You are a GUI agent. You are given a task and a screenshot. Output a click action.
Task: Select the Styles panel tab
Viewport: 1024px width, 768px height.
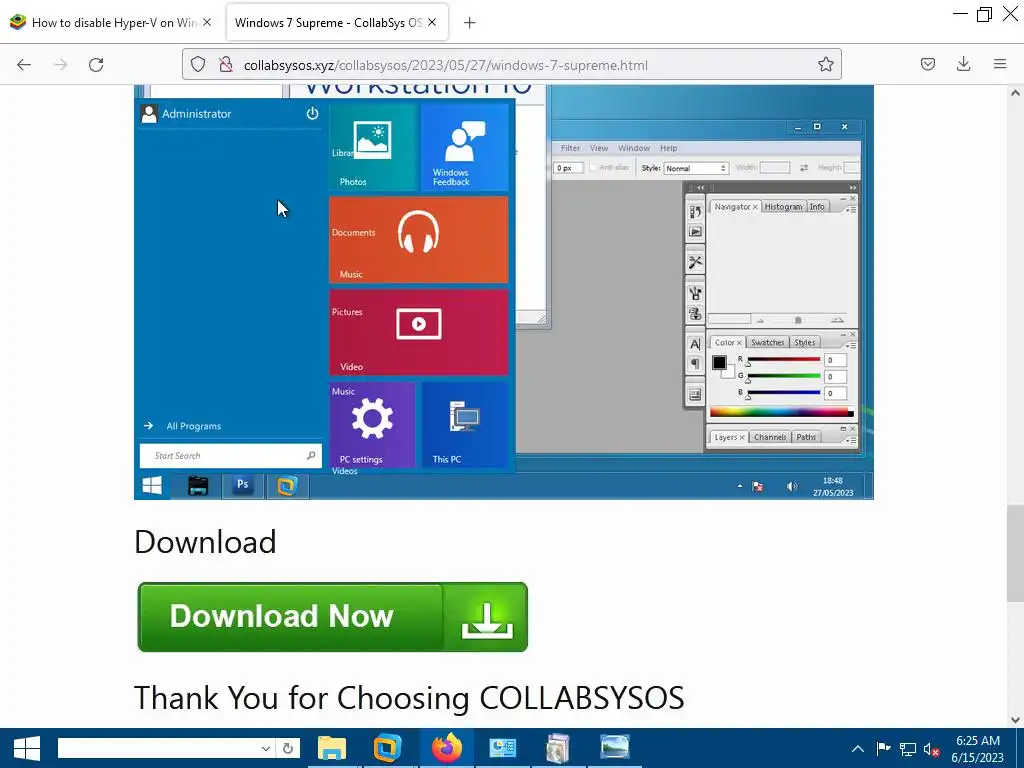(x=805, y=343)
